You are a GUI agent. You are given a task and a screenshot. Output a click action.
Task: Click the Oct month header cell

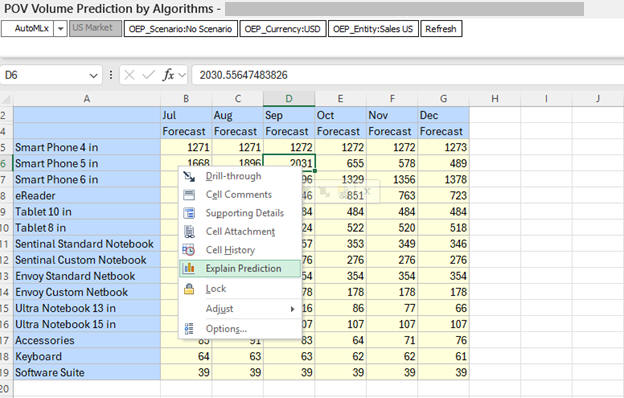pos(340,115)
